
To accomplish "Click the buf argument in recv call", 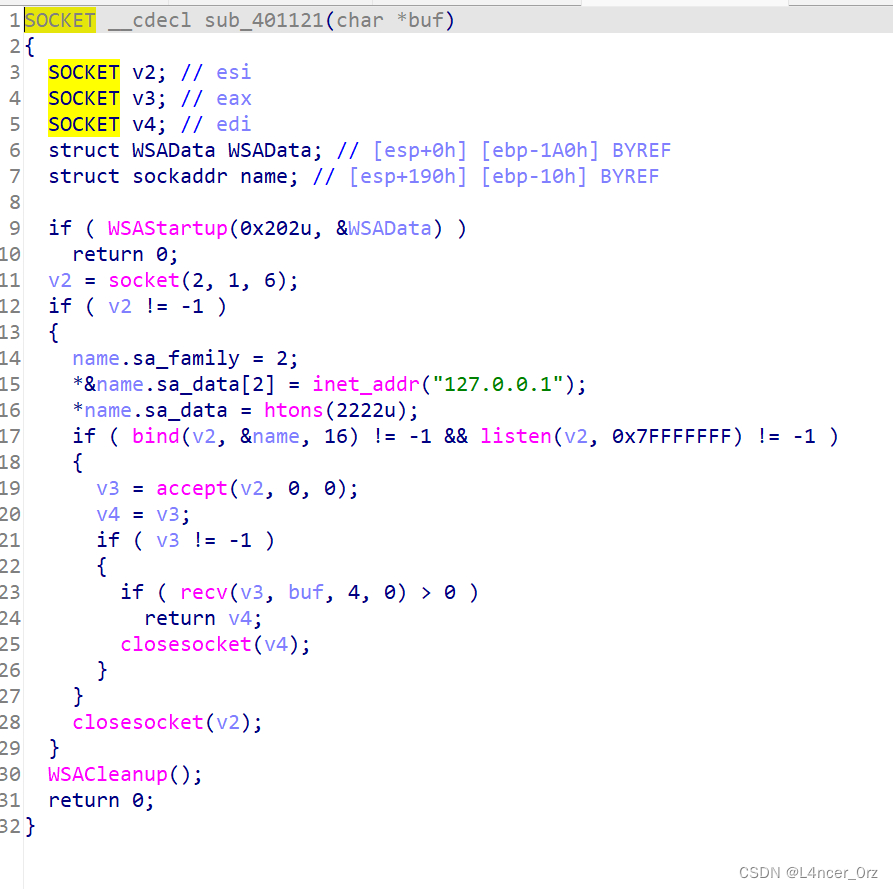I will click(305, 592).
